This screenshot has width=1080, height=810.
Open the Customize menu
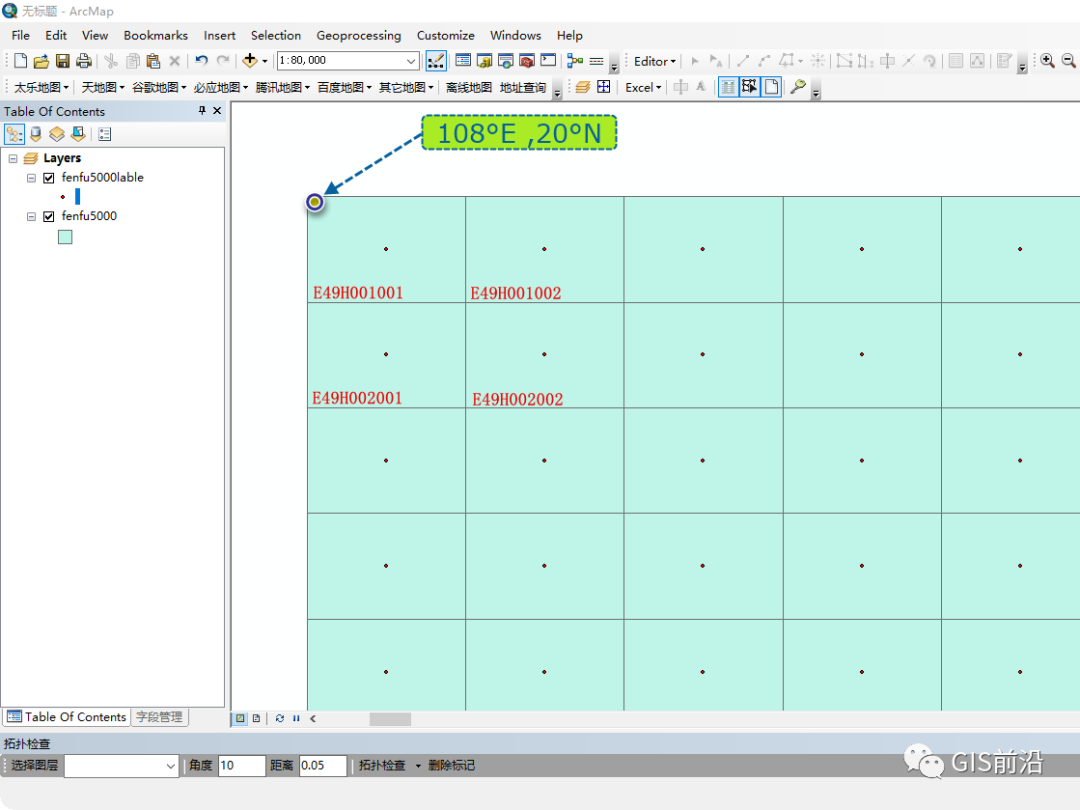click(445, 35)
